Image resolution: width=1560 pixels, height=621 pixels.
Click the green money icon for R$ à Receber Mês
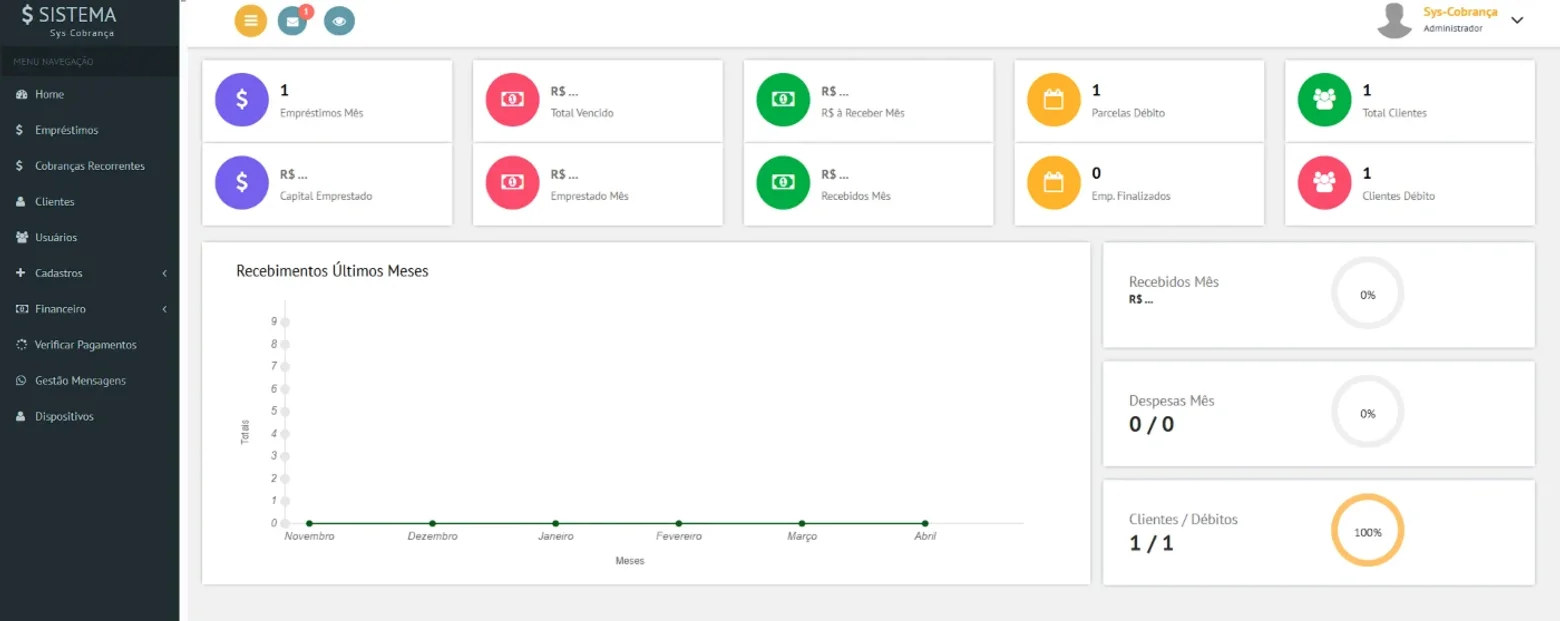pyautogui.click(x=783, y=100)
